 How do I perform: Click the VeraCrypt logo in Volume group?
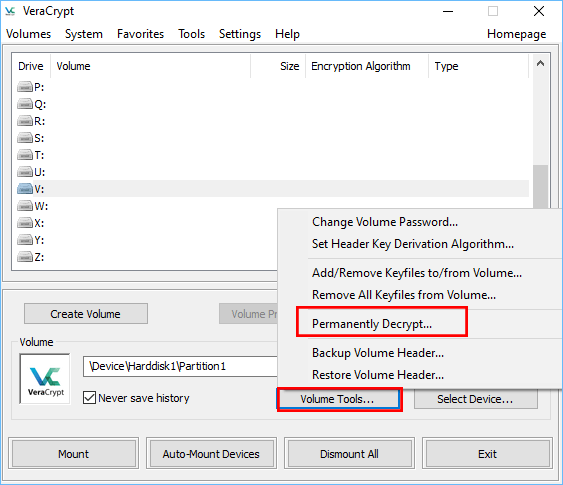pyautogui.click(x=45, y=379)
